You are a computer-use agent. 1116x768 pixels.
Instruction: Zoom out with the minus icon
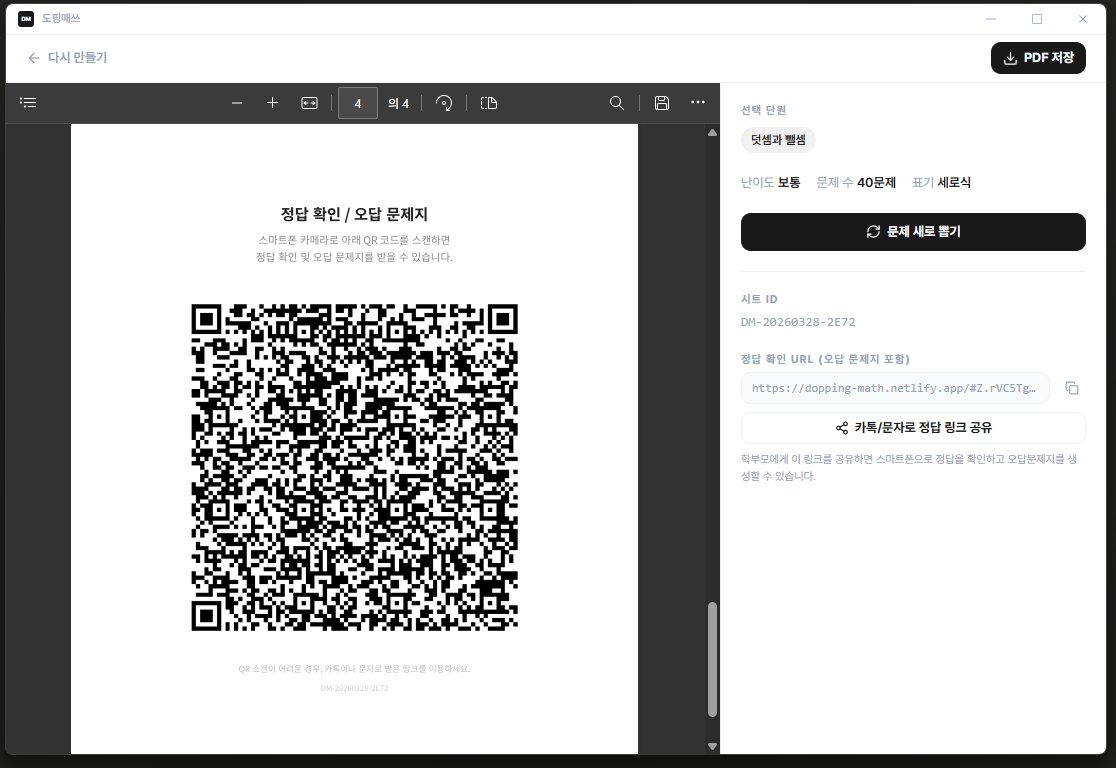click(x=237, y=103)
